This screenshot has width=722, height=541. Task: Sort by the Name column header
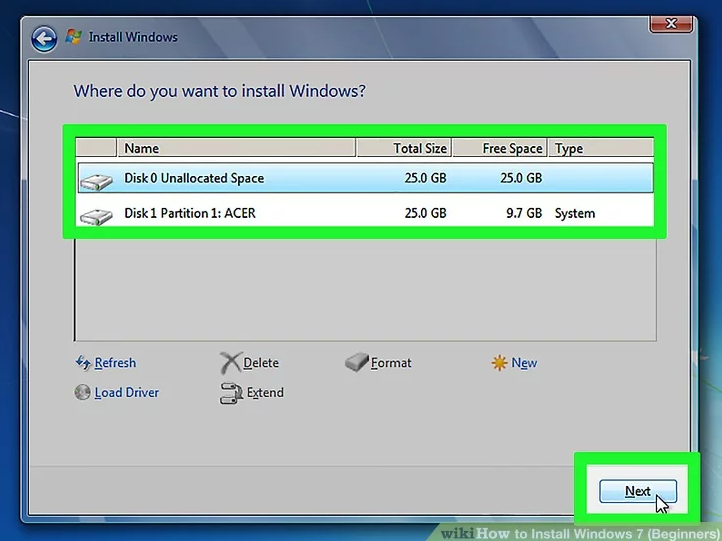point(236,148)
